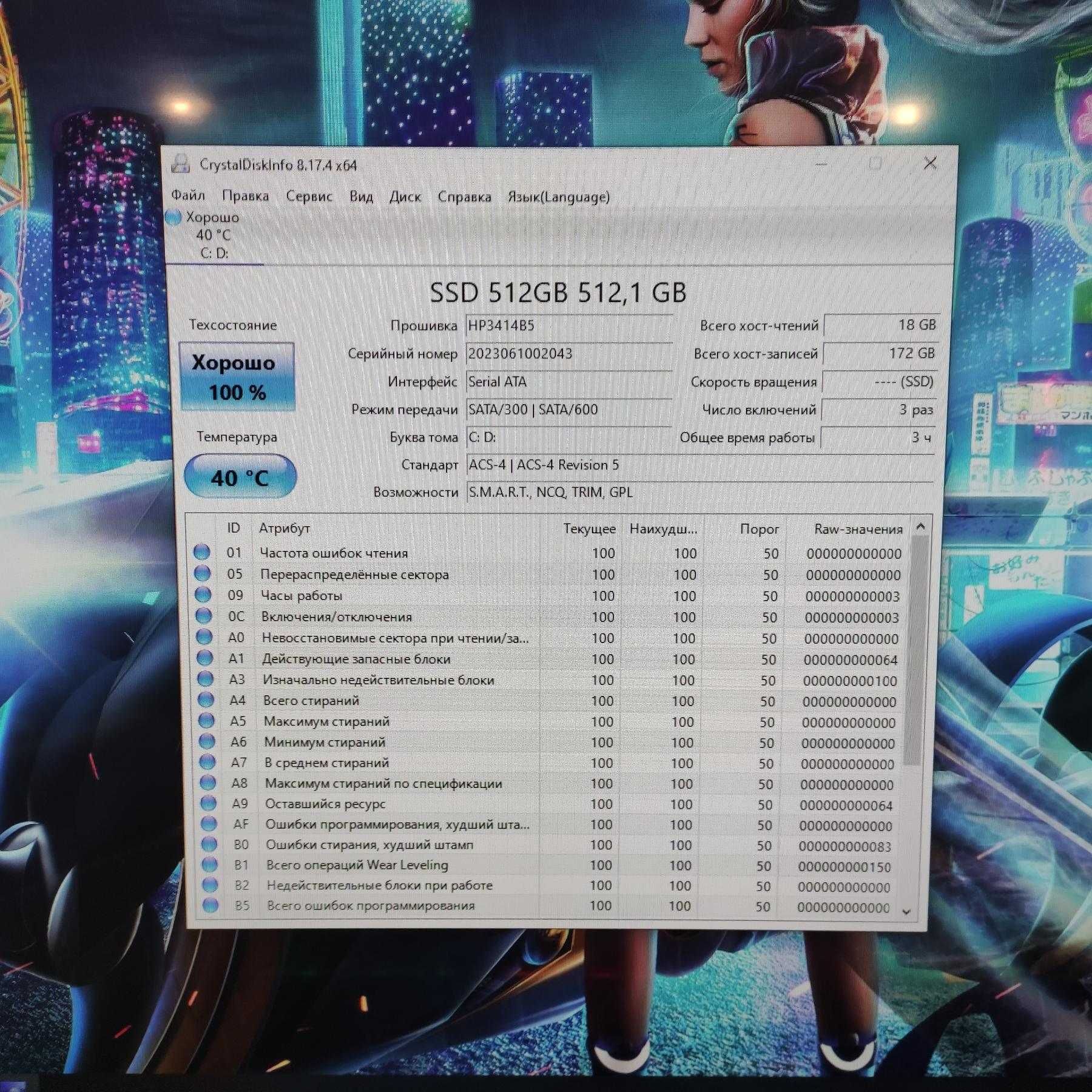
Task: Close the CrystalDiskInfo window
Action: [930, 163]
